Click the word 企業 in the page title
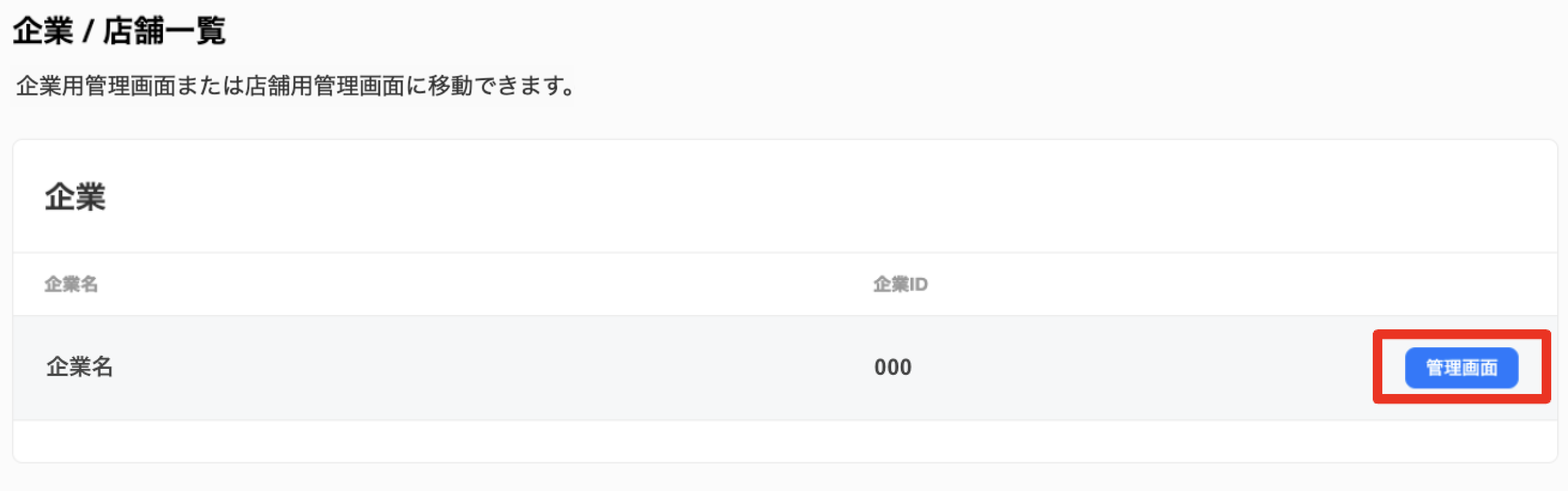 pos(43,31)
